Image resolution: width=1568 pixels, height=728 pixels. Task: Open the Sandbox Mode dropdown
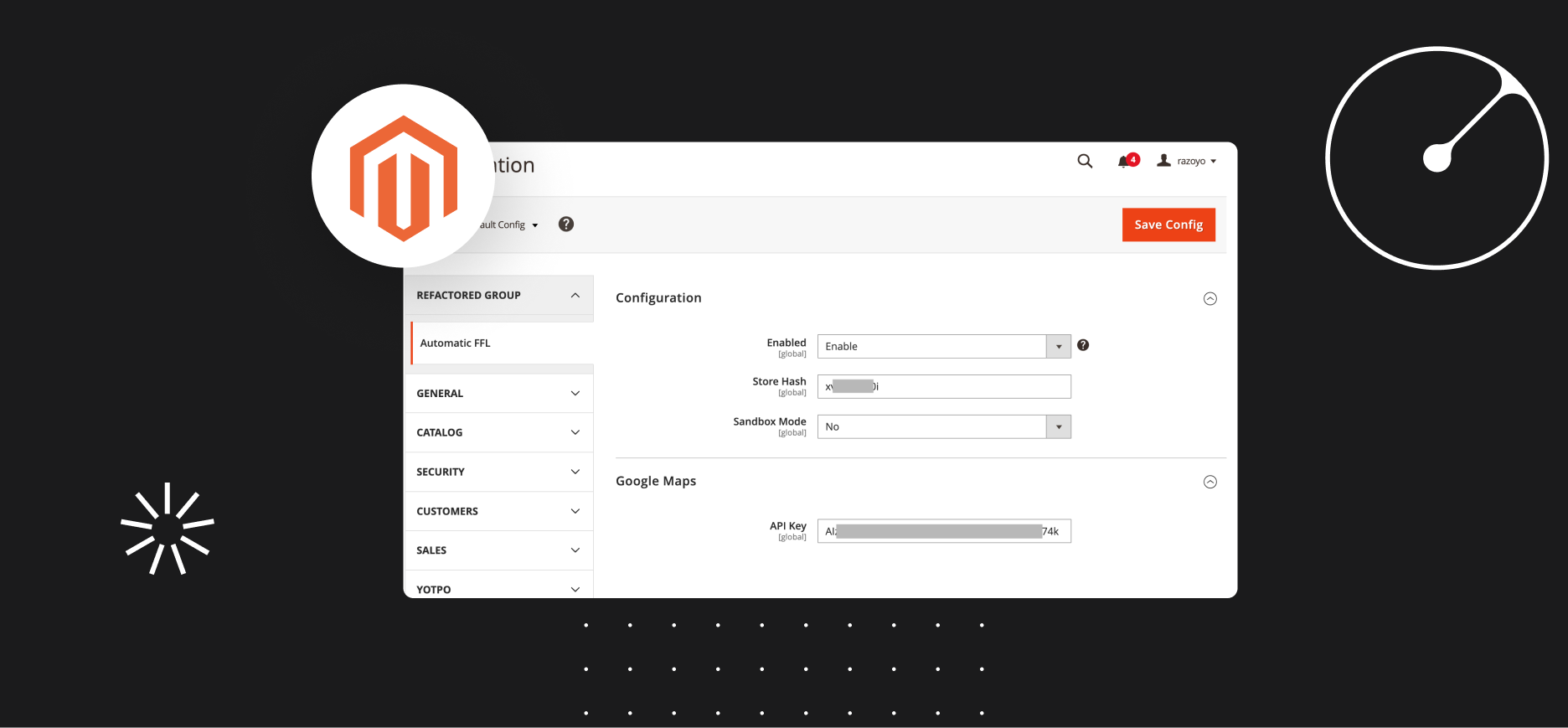pyautogui.click(x=944, y=426)
